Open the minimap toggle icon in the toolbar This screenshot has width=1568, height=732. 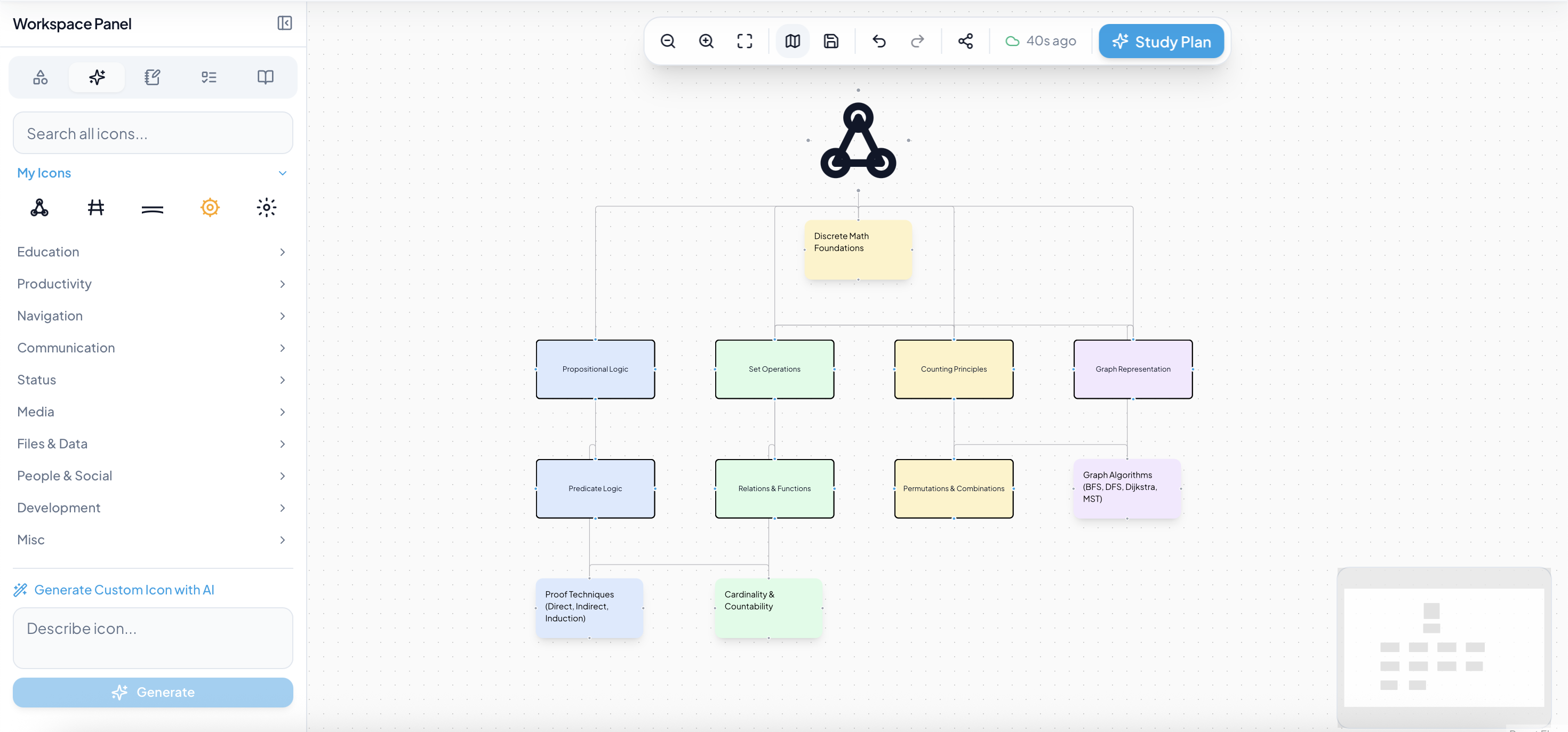tap(792, 41)
